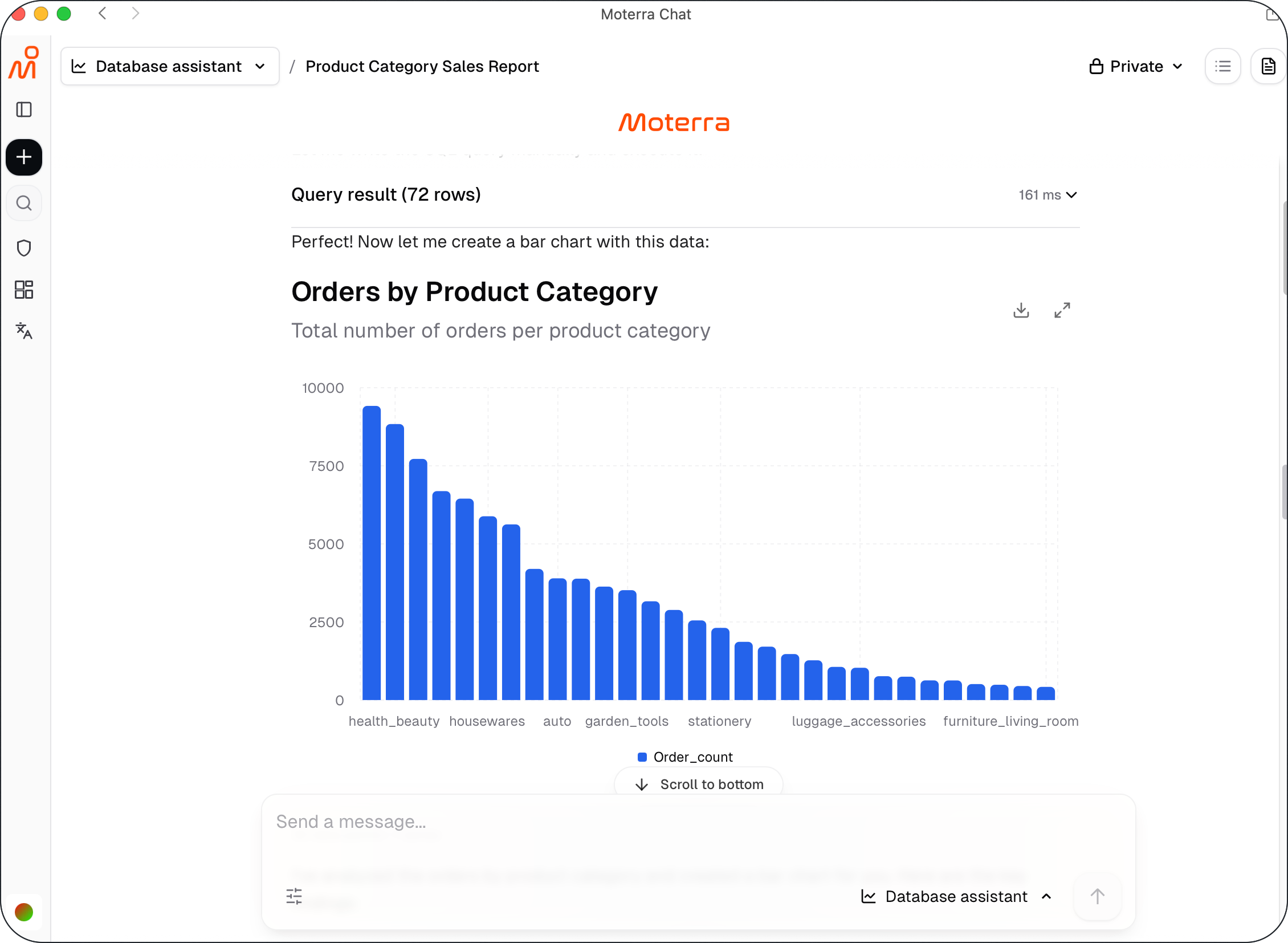This screenshot has height=943, width=1288.
Task: Open the search icon in sidebar
Action: [x=24, y=203]
